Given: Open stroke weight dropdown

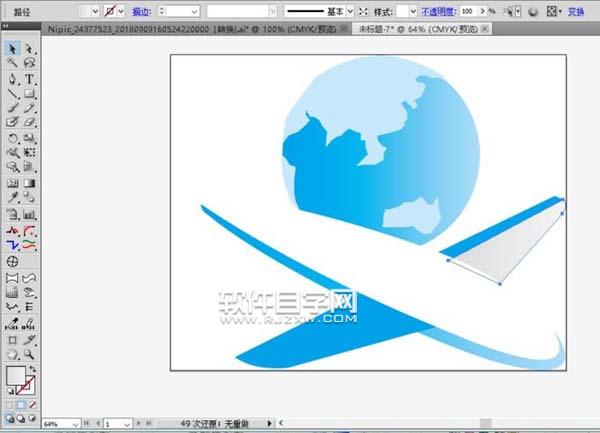Looking at the screenshot, I should tap(194, 11).
